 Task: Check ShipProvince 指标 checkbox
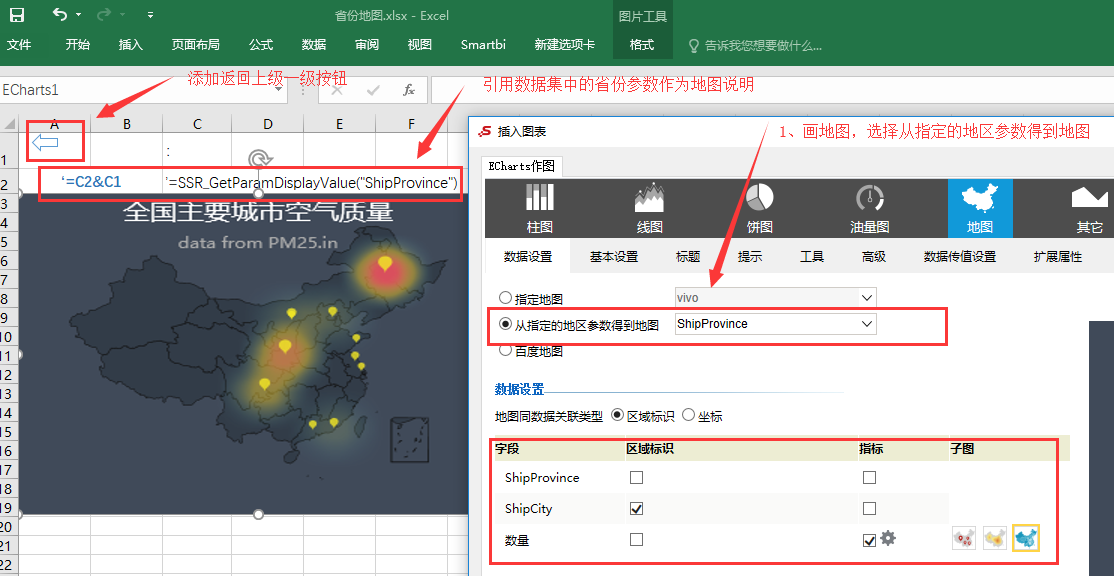tap(869, 478)
